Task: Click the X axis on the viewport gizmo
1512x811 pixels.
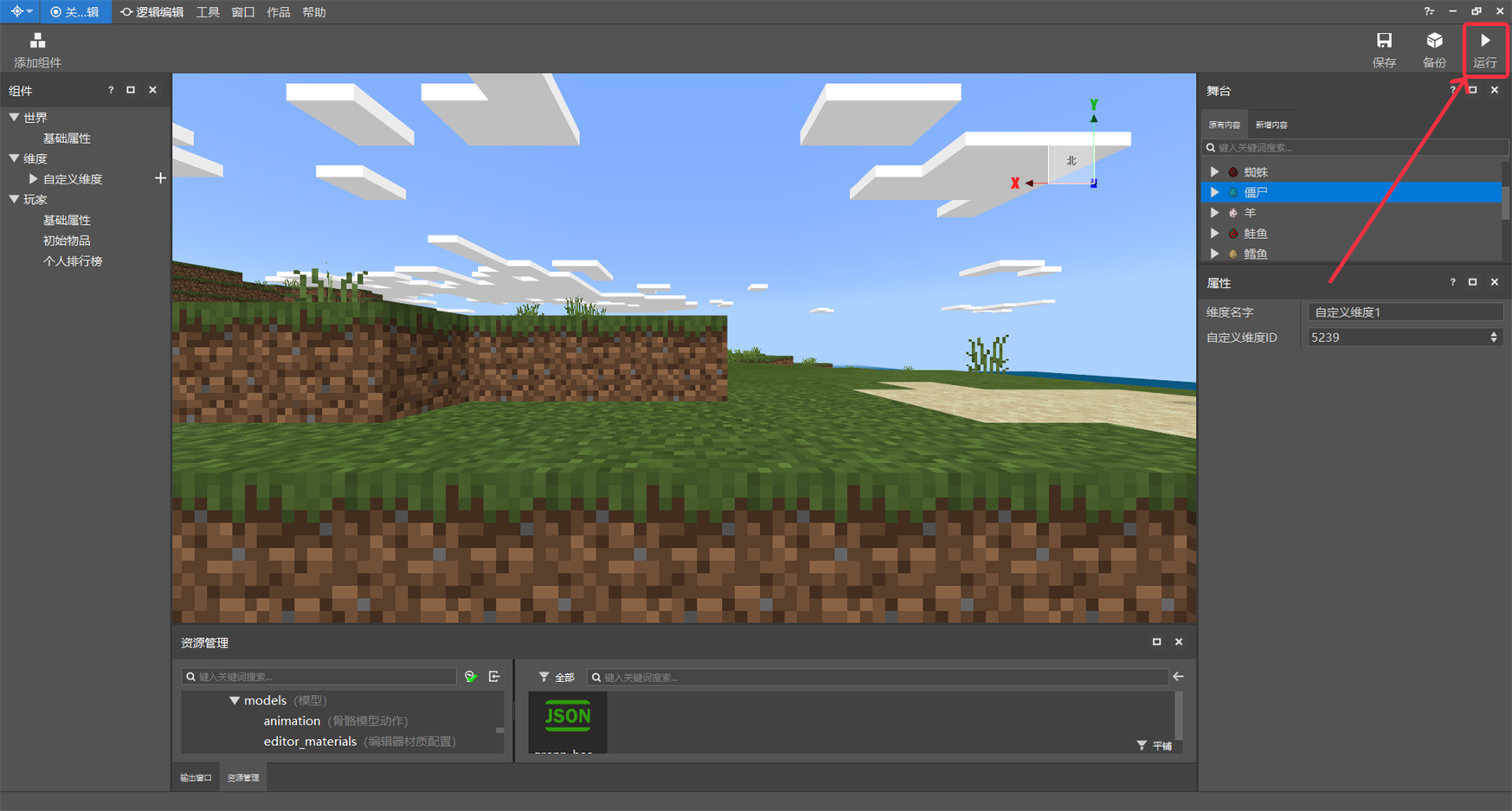Action: tap(1015, 183)
